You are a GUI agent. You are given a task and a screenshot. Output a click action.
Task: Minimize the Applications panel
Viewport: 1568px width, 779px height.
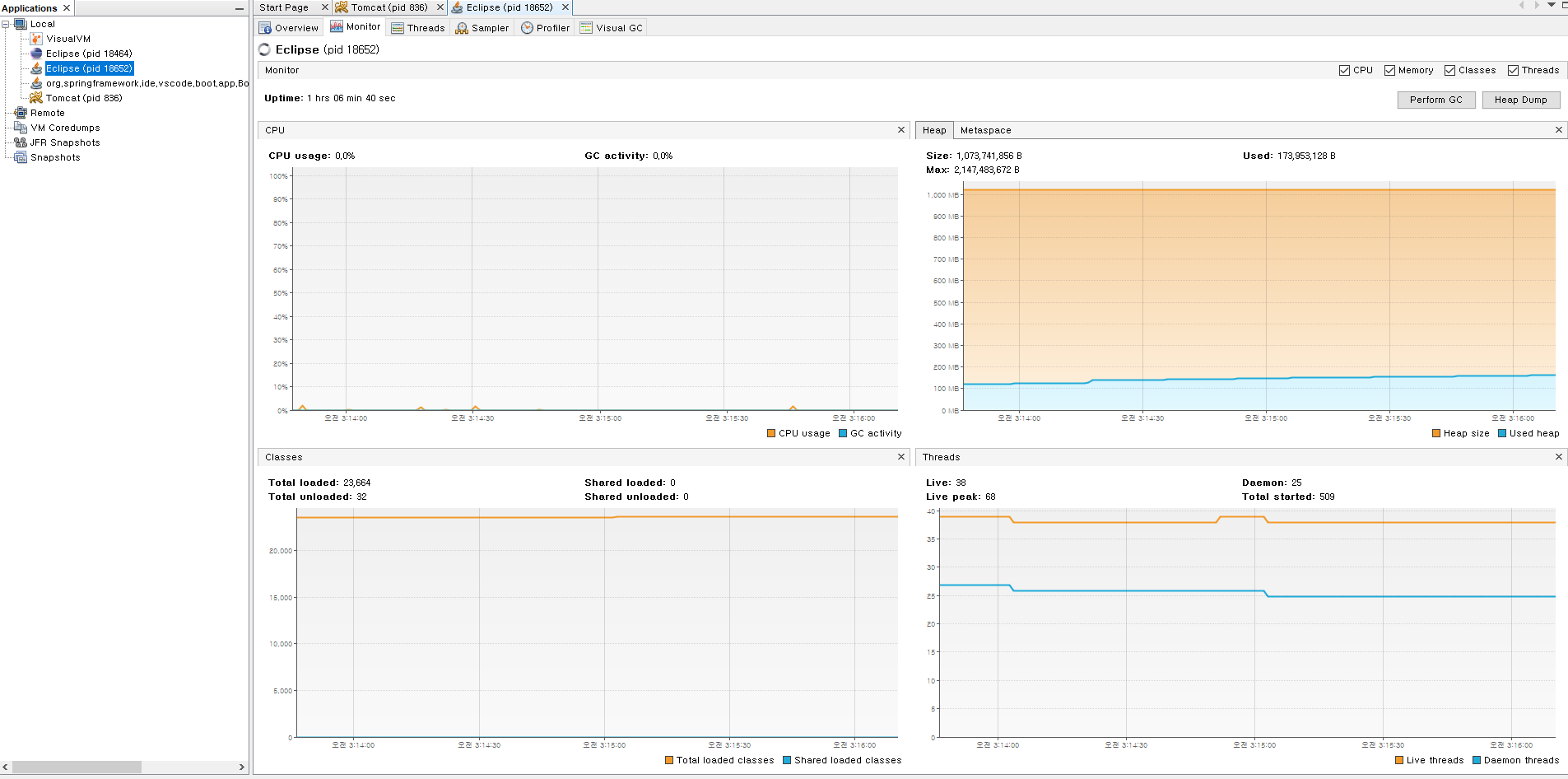point(240,8)
